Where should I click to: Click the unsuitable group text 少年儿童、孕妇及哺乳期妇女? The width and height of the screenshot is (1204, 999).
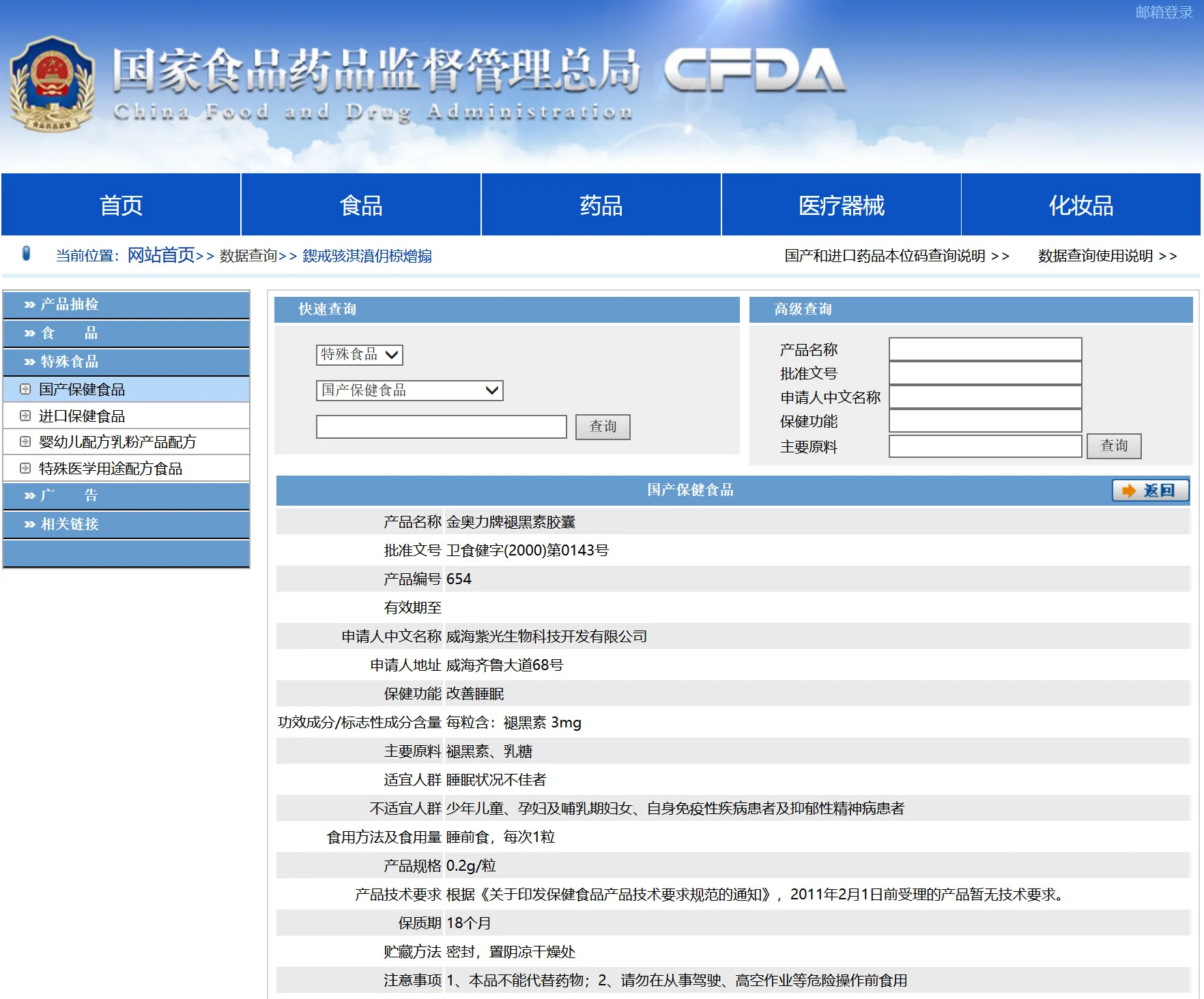tap(540, 809)
